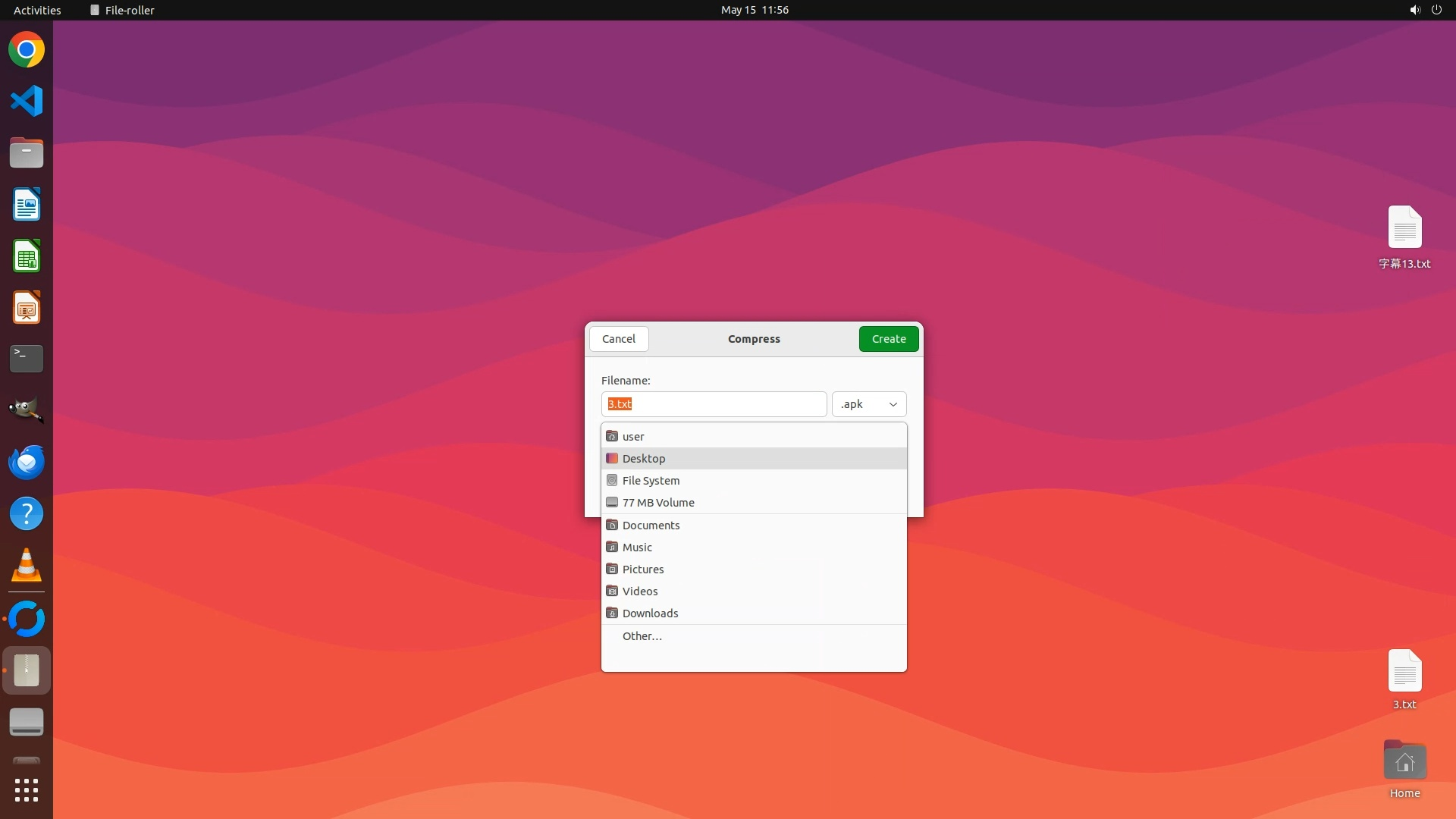Launch Visual Studio Code from dock

click(27, 101)
